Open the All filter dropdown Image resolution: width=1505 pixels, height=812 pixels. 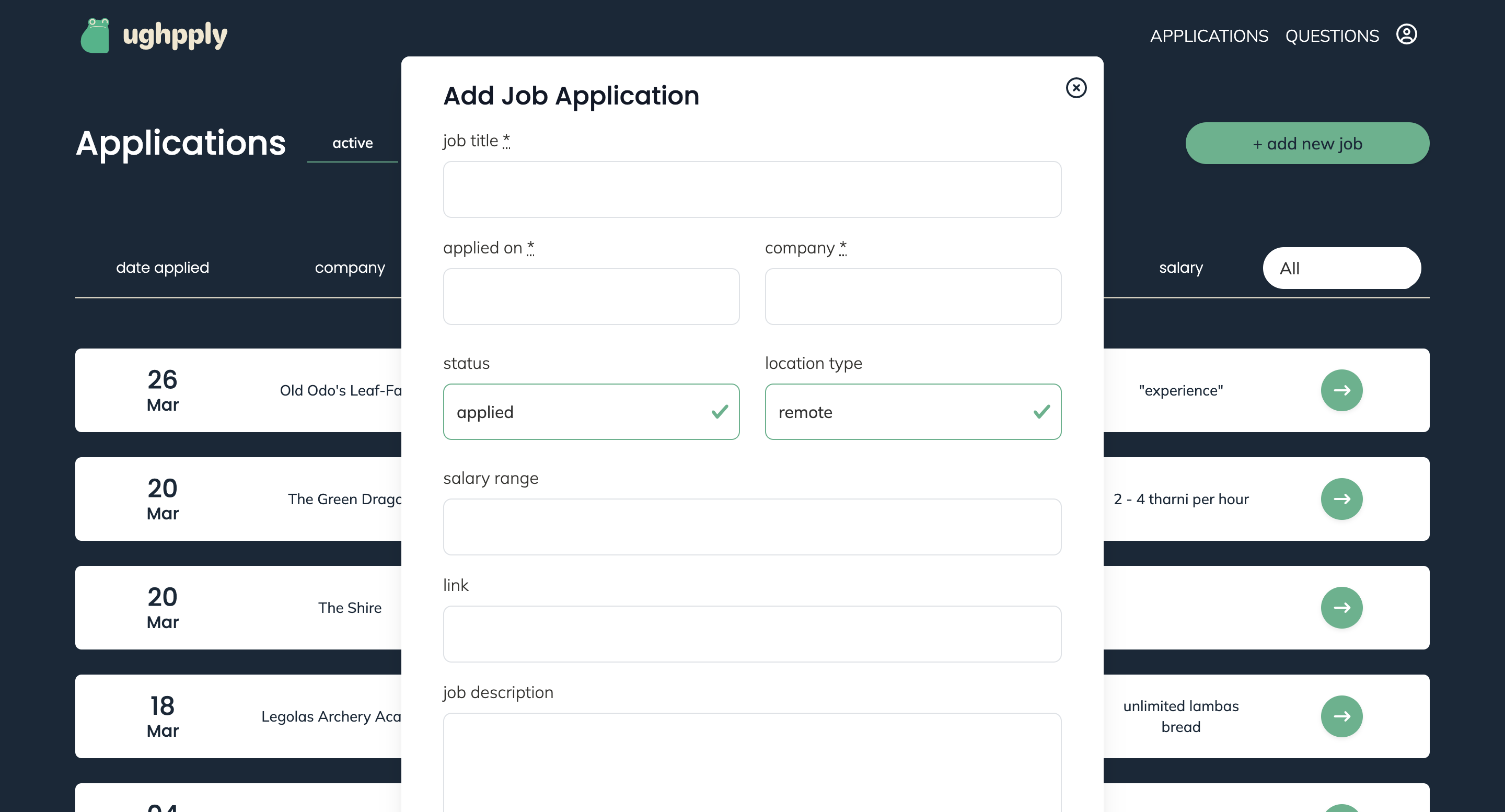click(1341, 268)
